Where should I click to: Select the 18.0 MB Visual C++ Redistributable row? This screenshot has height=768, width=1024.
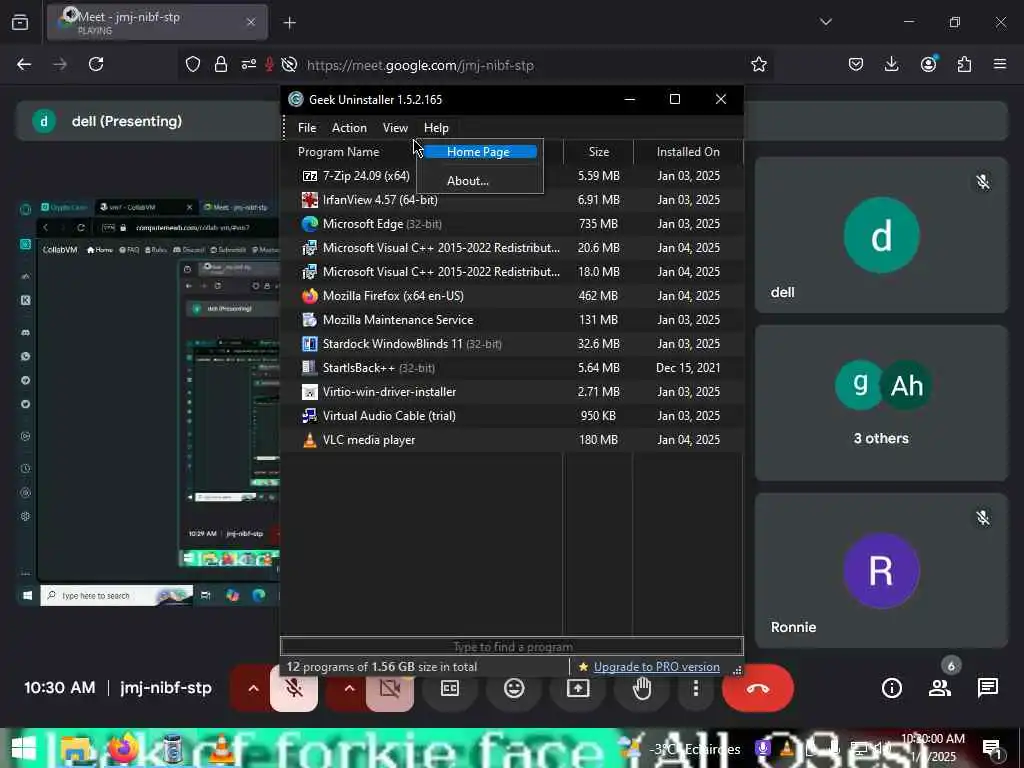click(512, 272)
